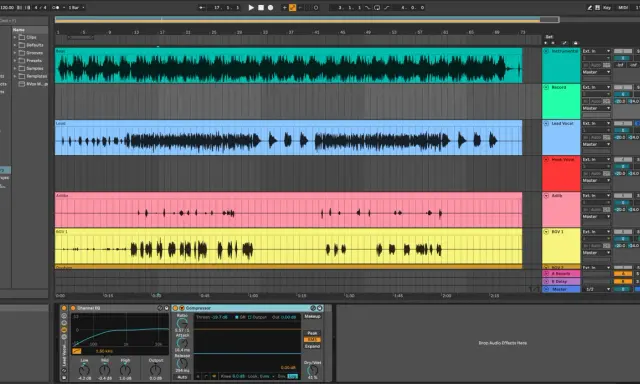Click the Set locator button

[549, 37]
